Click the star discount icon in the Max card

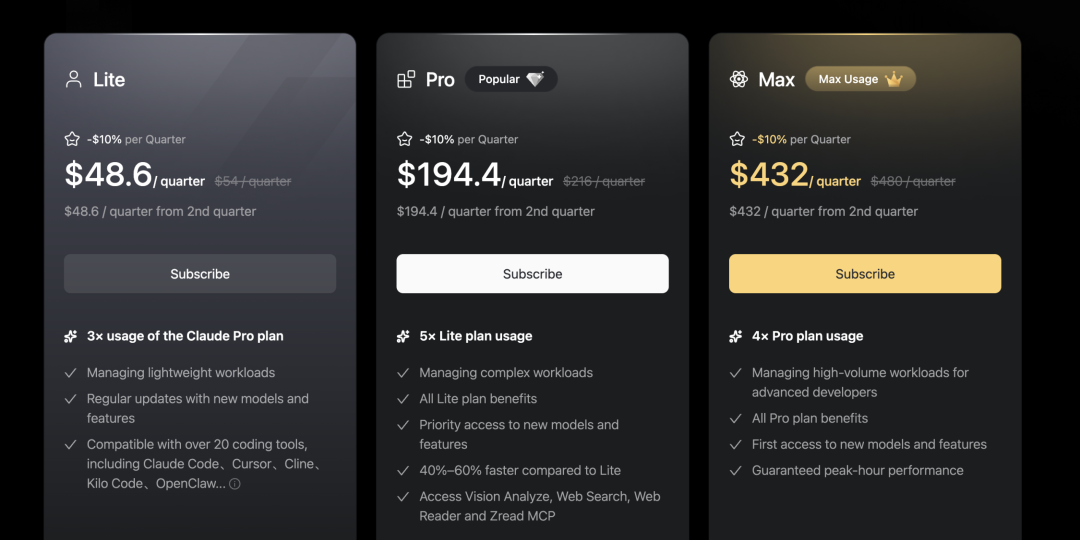737,139
